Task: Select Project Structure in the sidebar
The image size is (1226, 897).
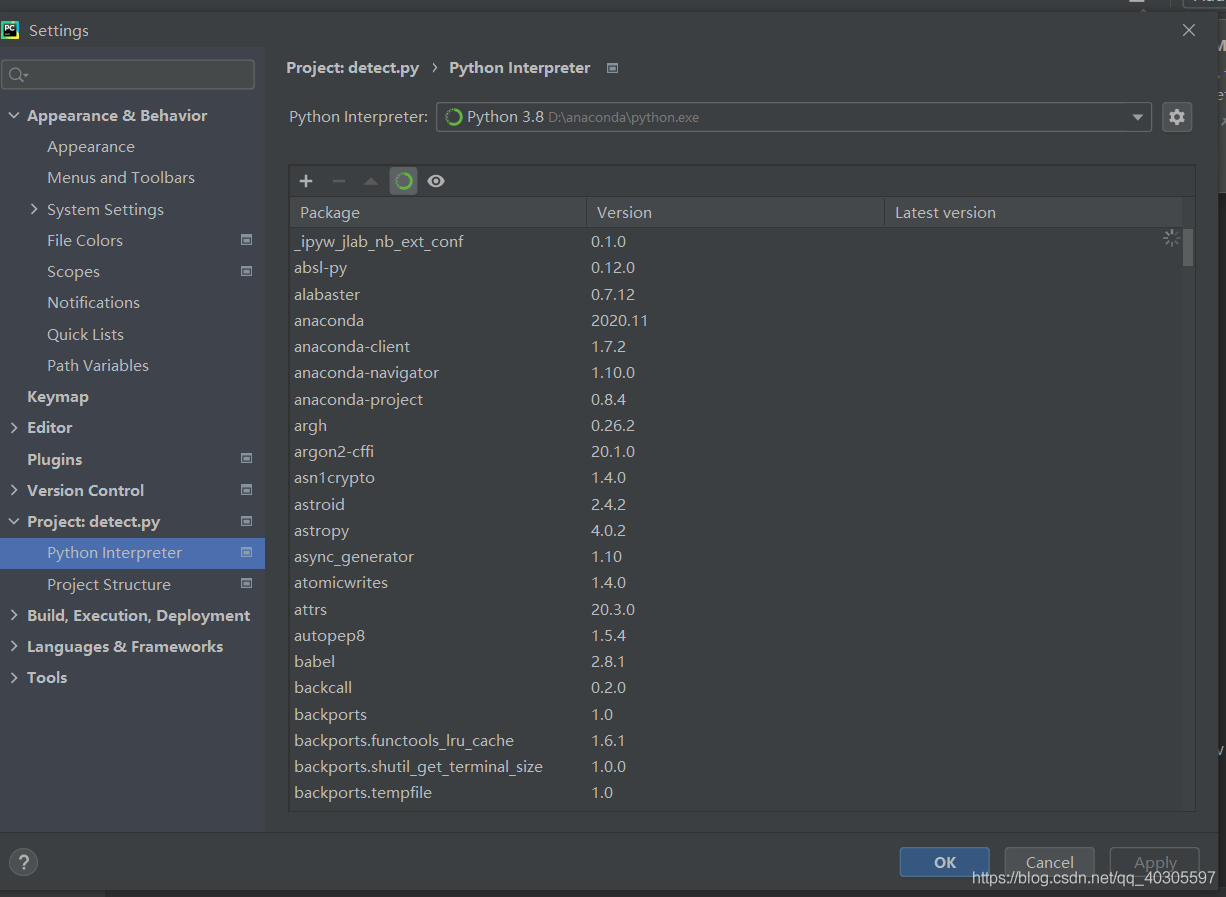Action: pyautogui.click(x=109, y=584)
